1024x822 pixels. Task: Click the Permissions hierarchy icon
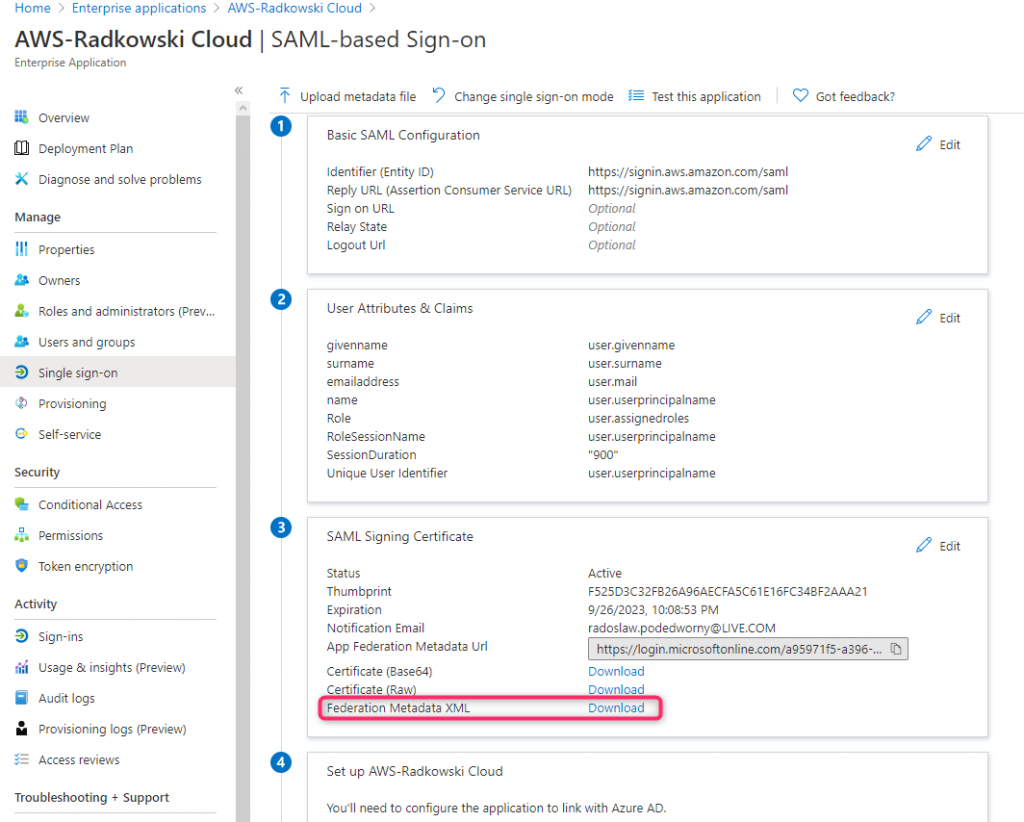(22, 535)
